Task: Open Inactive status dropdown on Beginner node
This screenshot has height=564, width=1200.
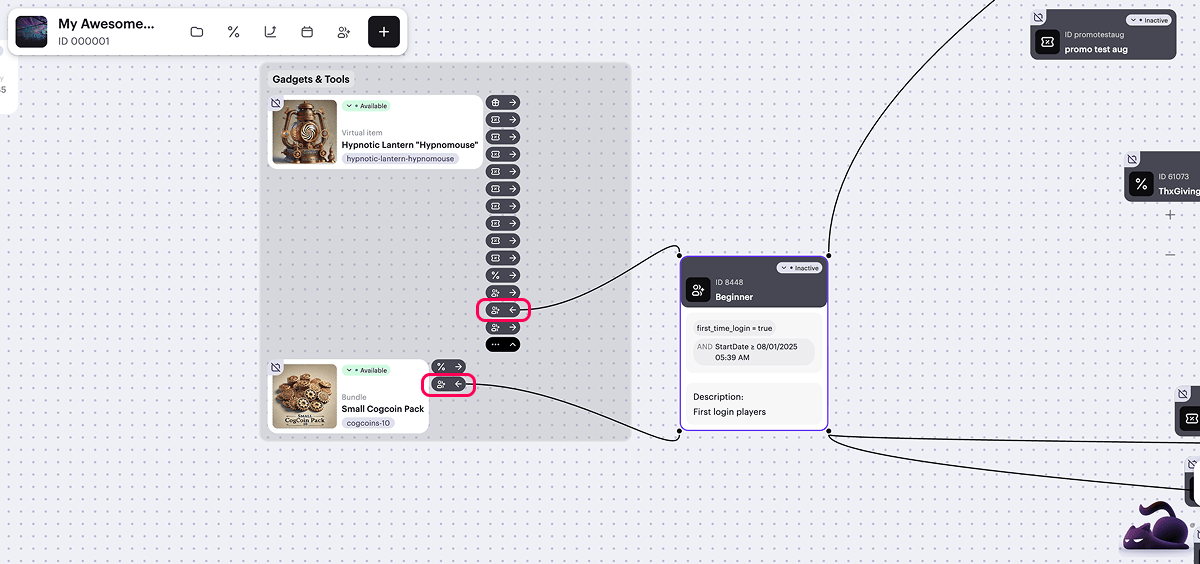Action: click(x=800, y=268)
